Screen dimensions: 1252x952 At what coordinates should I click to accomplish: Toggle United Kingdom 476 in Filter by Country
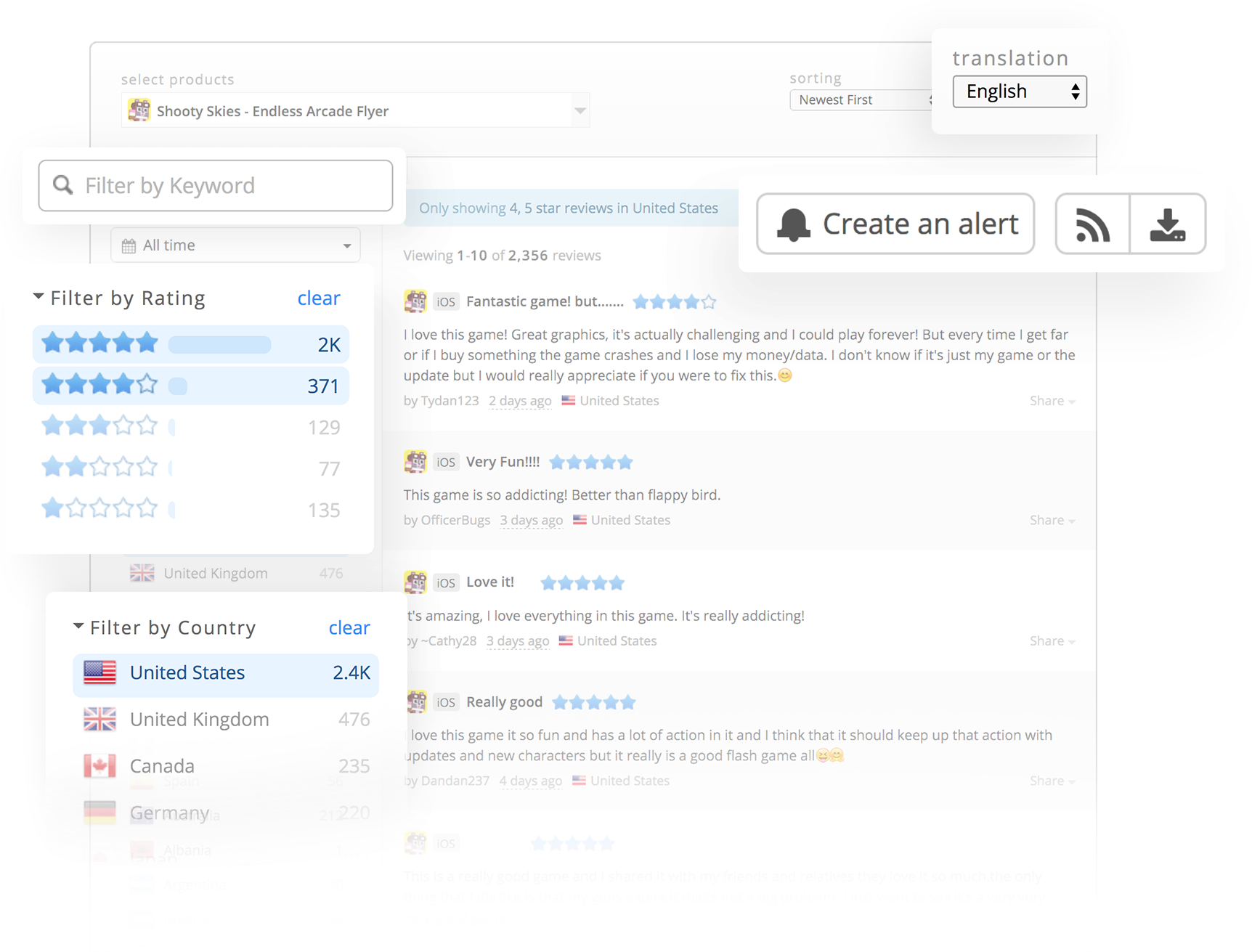point(226,719)
